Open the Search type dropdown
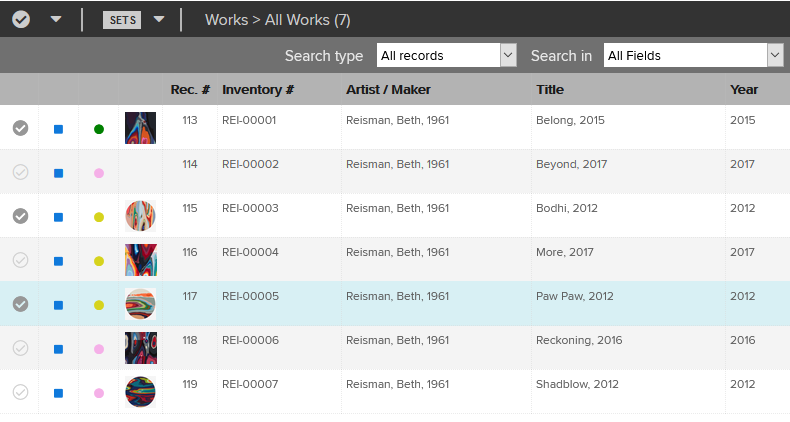Viewport: 790px width, 422px height. (446, 55)
